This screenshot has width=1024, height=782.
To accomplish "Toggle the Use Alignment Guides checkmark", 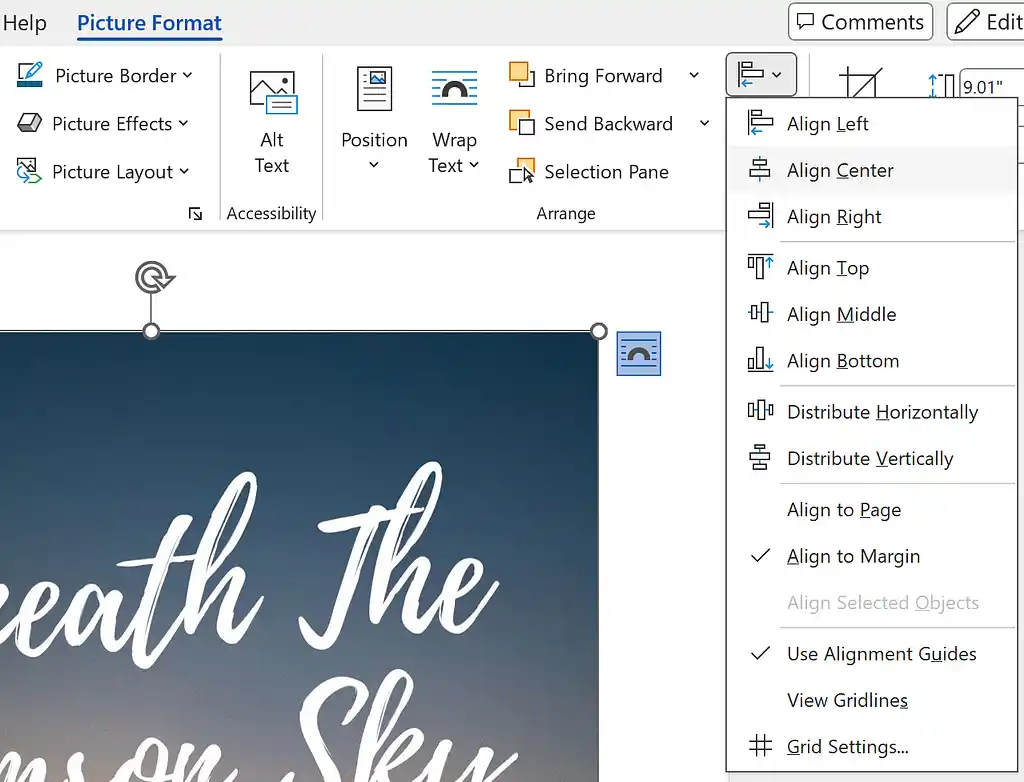I will (760, 653).
